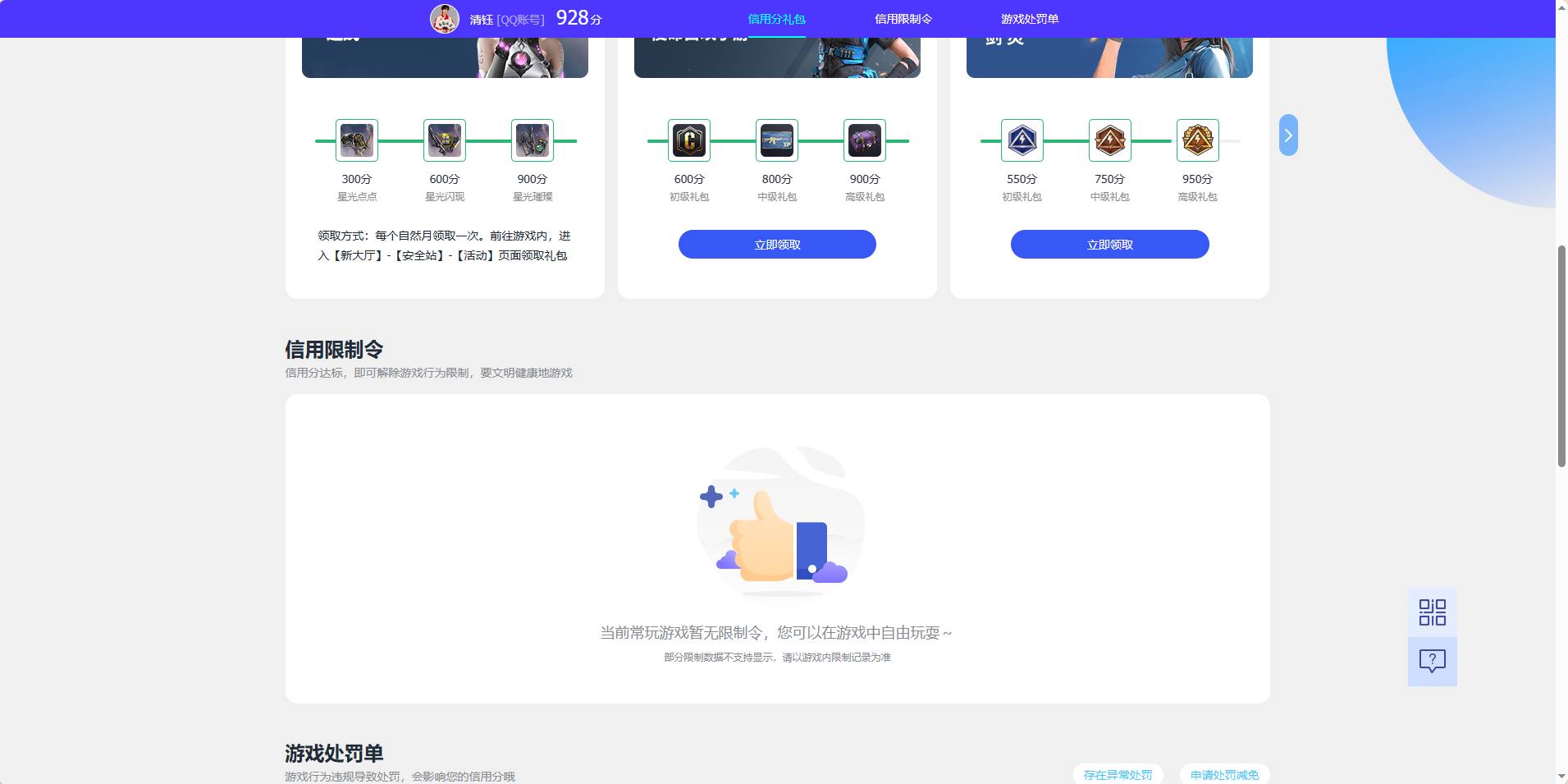Claim the 550分 card via 立即领取
Screen dimensions: 1568x784
click(1110, 245)
